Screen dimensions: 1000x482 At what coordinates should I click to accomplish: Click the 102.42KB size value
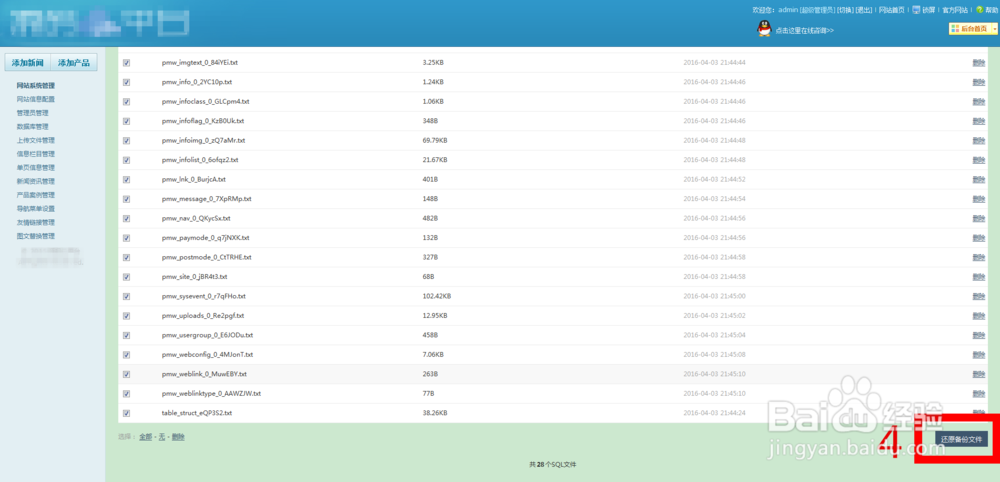point(437,296)
